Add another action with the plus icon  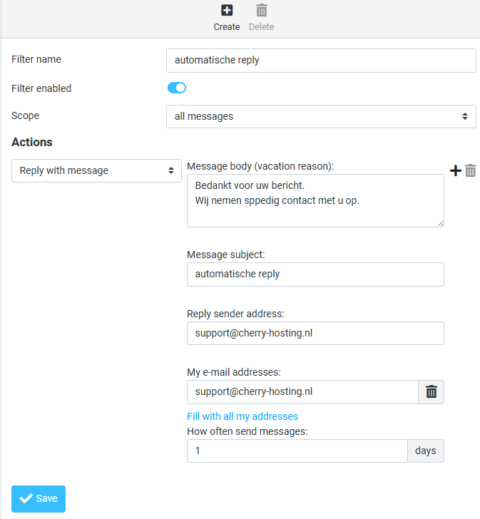(x=455, y=171)
